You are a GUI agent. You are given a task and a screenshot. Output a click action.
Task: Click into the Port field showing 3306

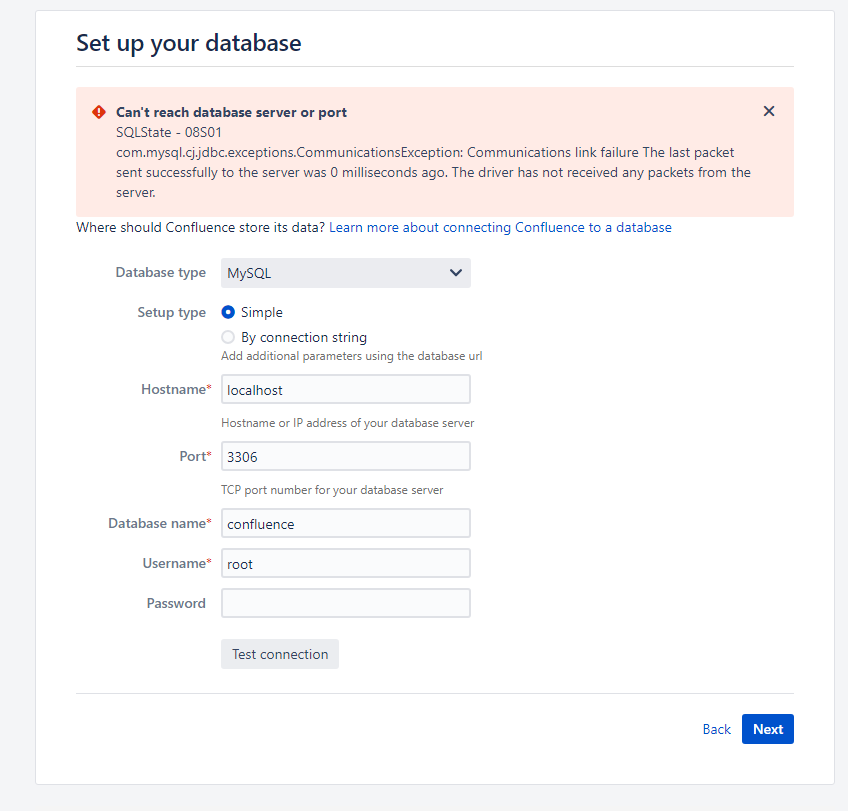coord(346,456)
